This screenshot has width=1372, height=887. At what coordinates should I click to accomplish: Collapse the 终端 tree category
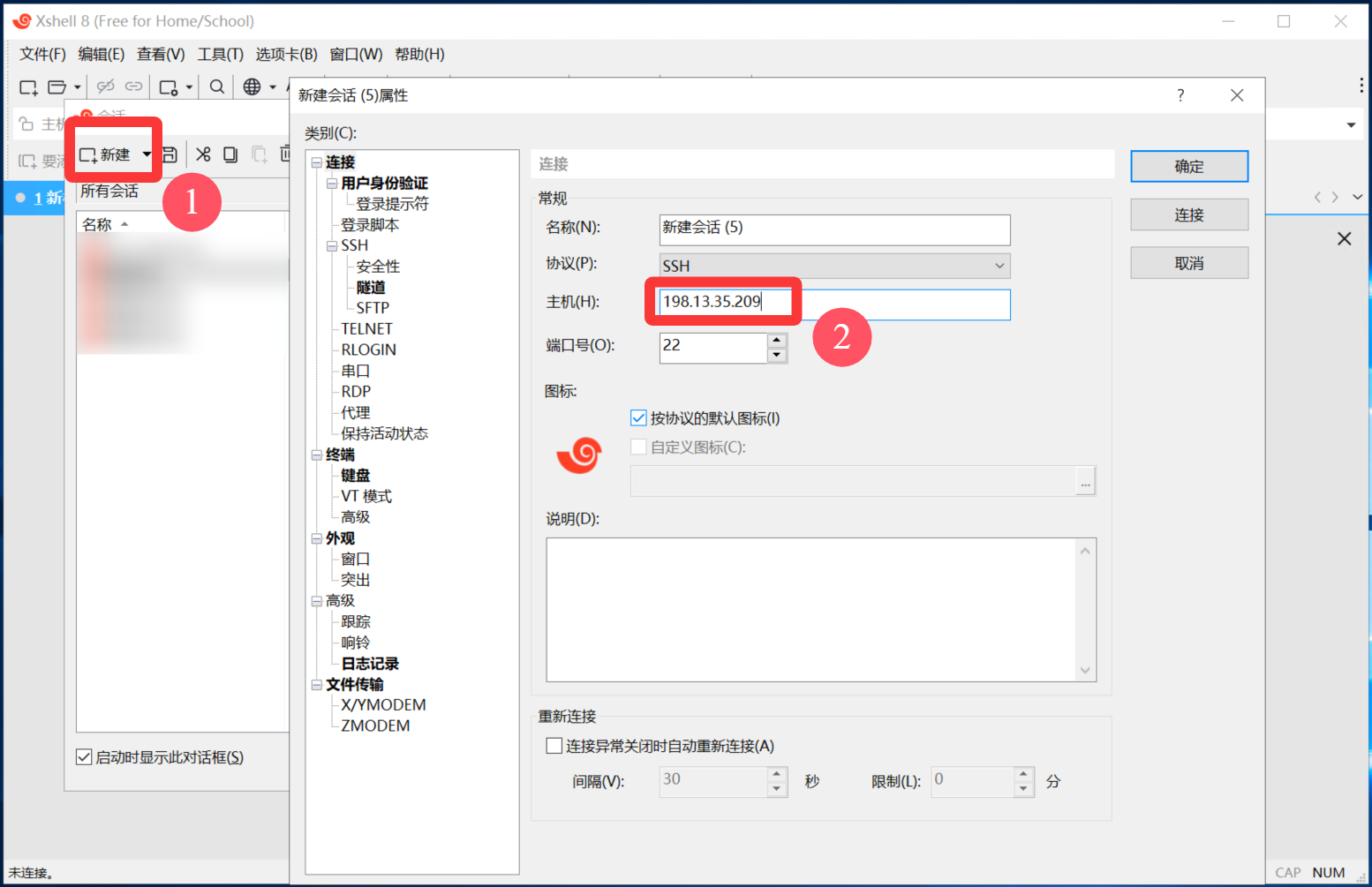(x=317, y=455)
